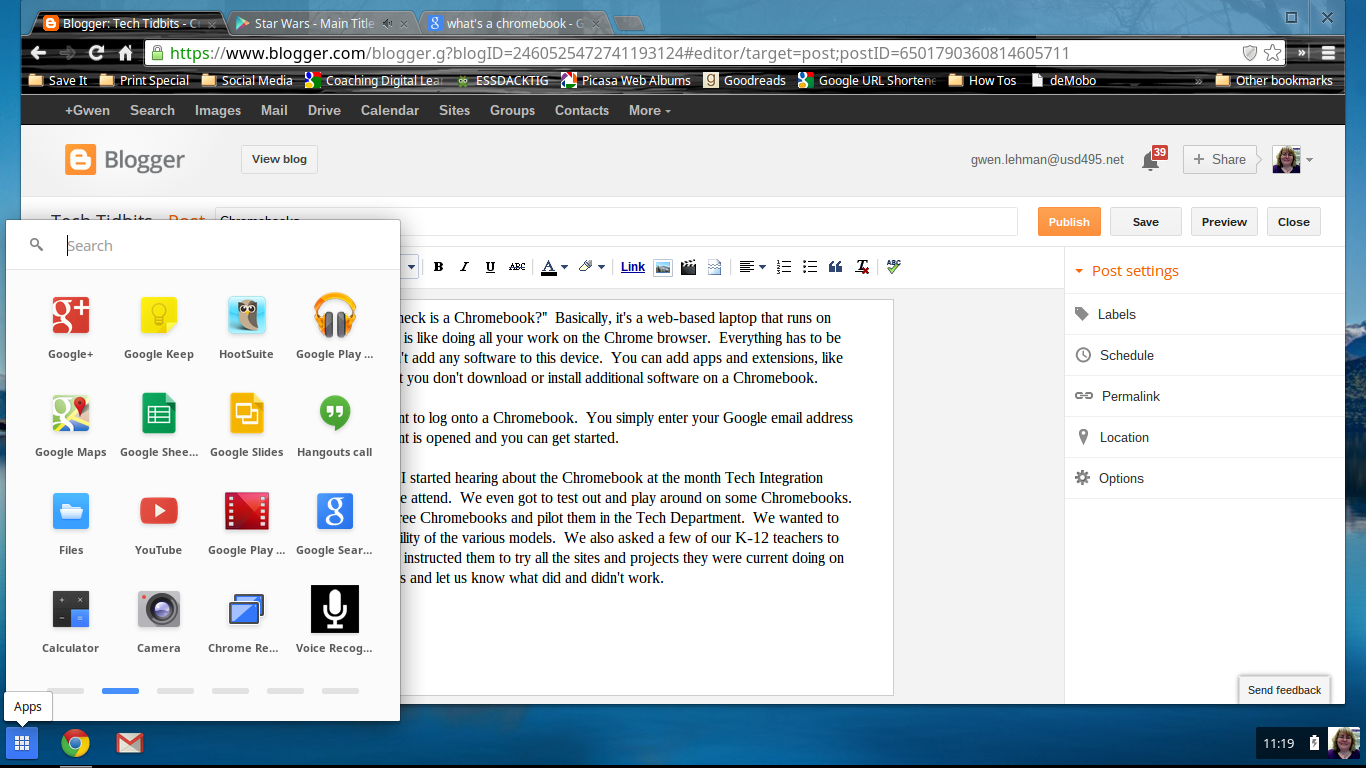Open Blogger notifications bell
The image size is (1366, 768).
coord(1151,160)
